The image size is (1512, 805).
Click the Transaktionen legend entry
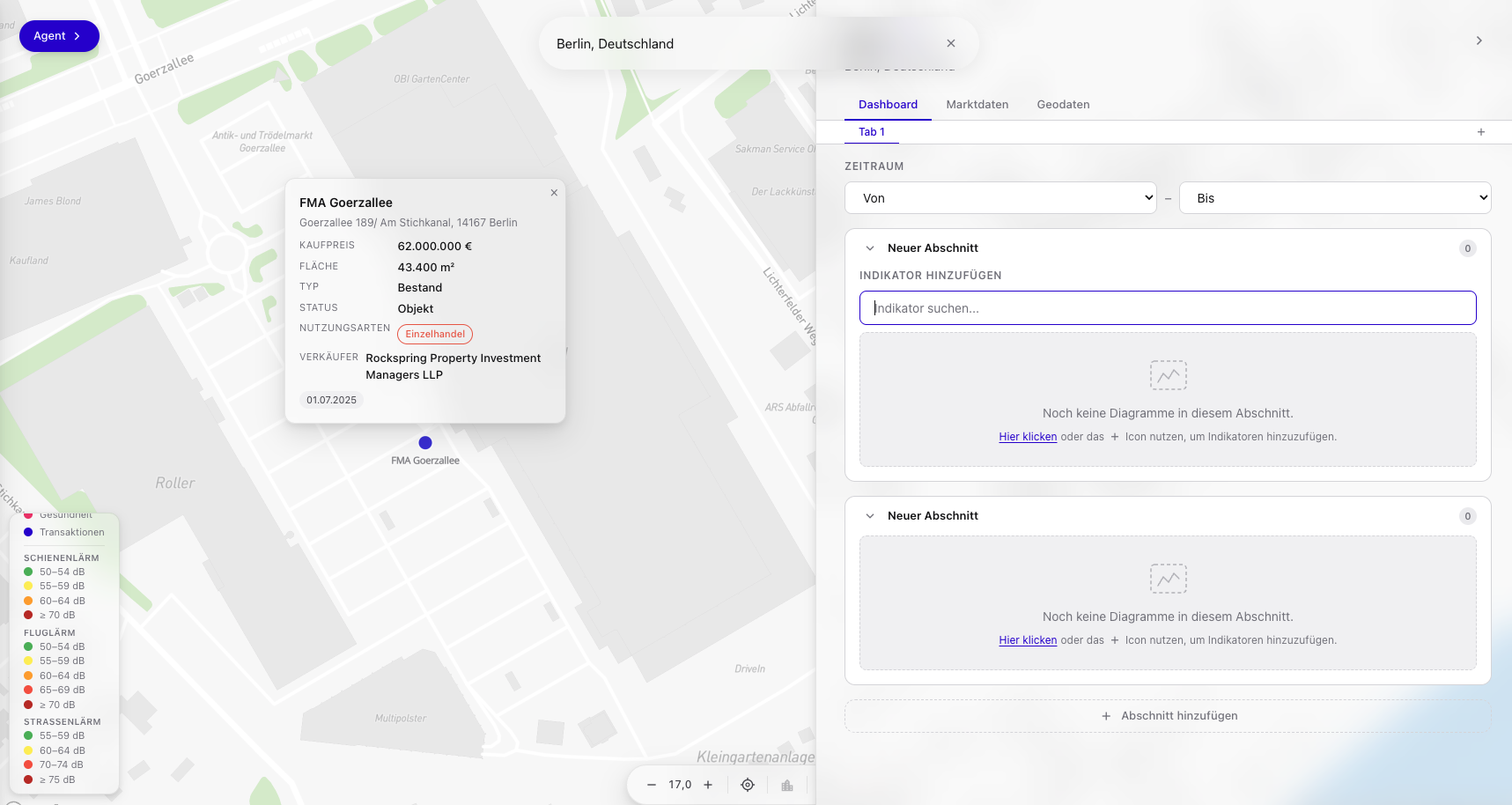64,532
